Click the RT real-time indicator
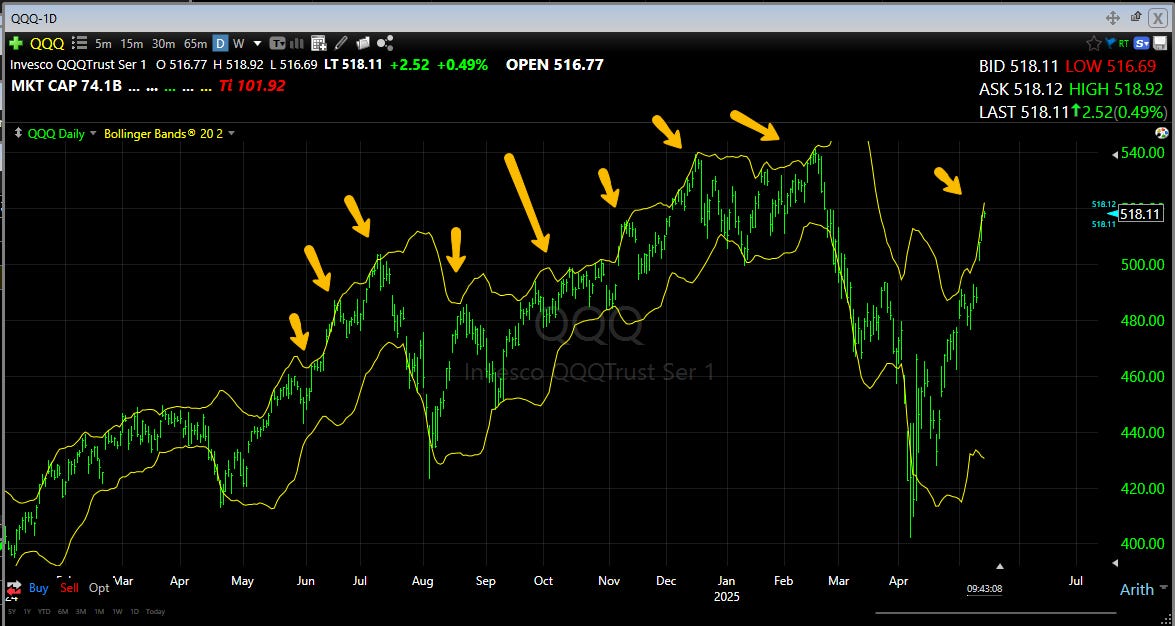This screenshot has height=626, width=1175. 1123,43
